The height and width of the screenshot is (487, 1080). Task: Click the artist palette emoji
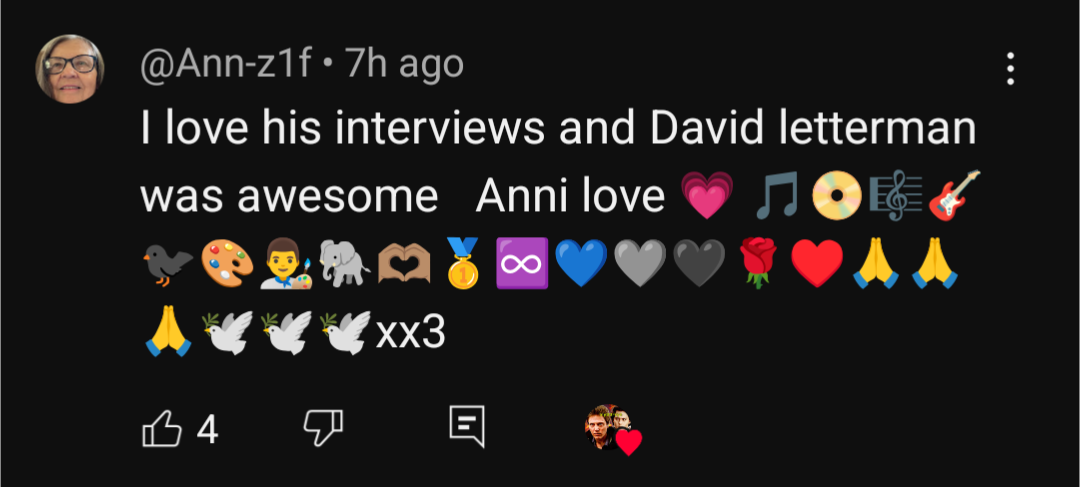227,263
